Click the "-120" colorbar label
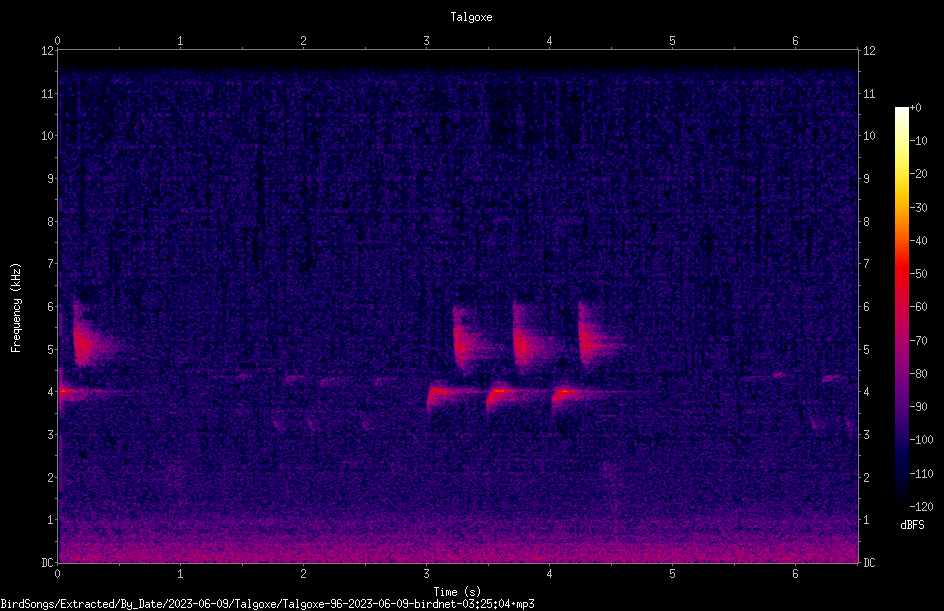 921,507
